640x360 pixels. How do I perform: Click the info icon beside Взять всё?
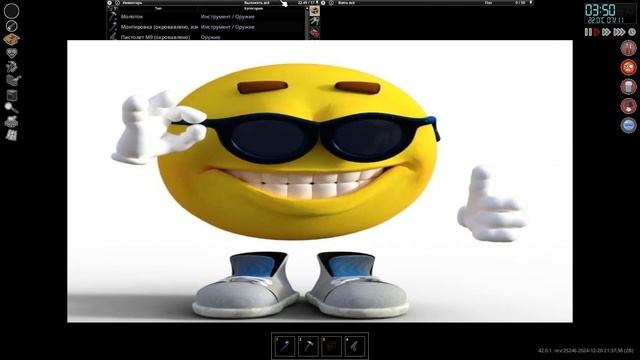331,3
